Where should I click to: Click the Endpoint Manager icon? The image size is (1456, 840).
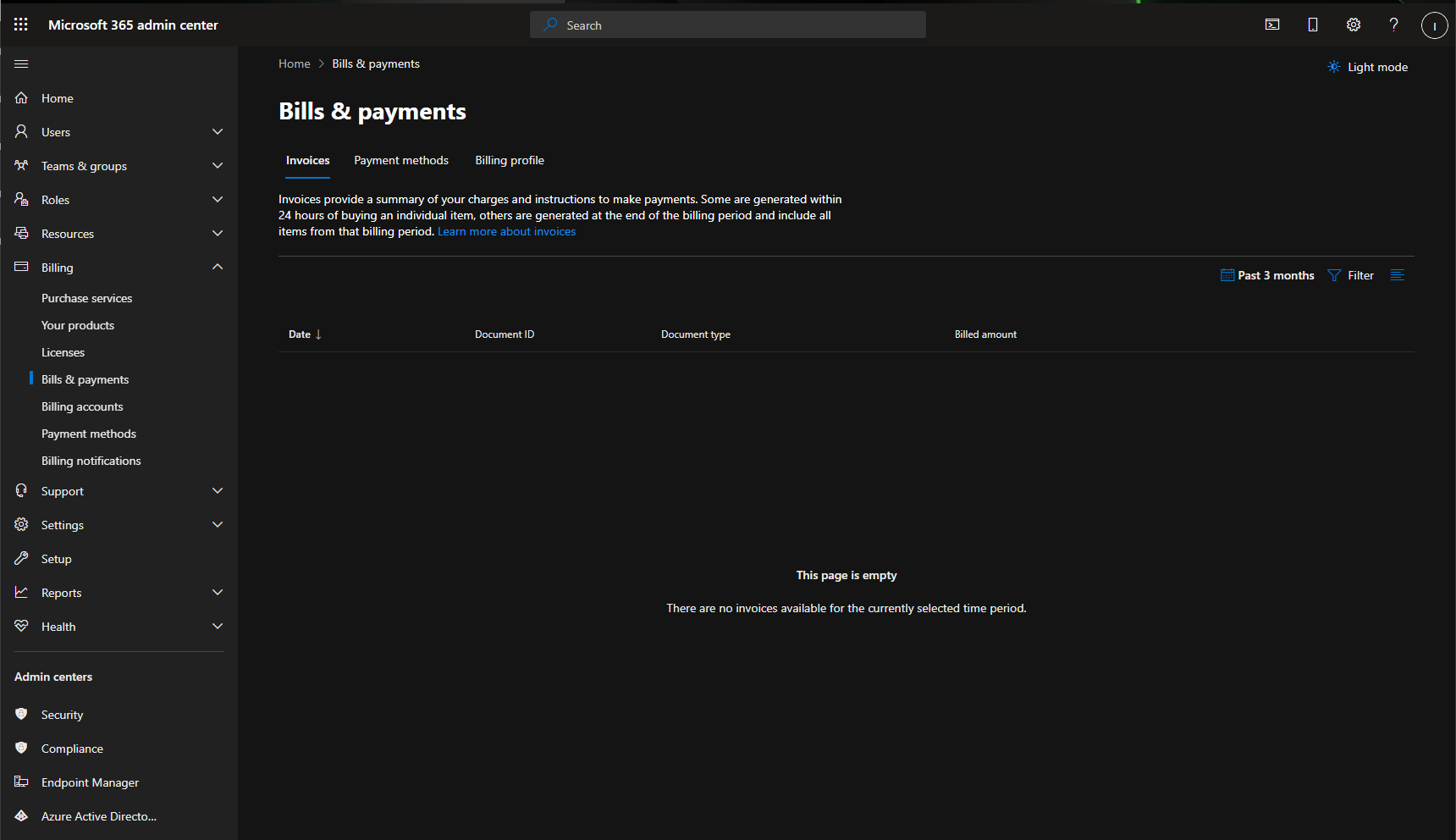[21, 782]
